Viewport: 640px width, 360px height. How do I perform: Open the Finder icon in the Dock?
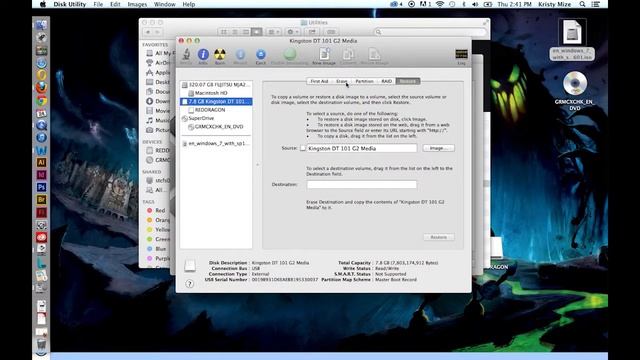(41, 25)
